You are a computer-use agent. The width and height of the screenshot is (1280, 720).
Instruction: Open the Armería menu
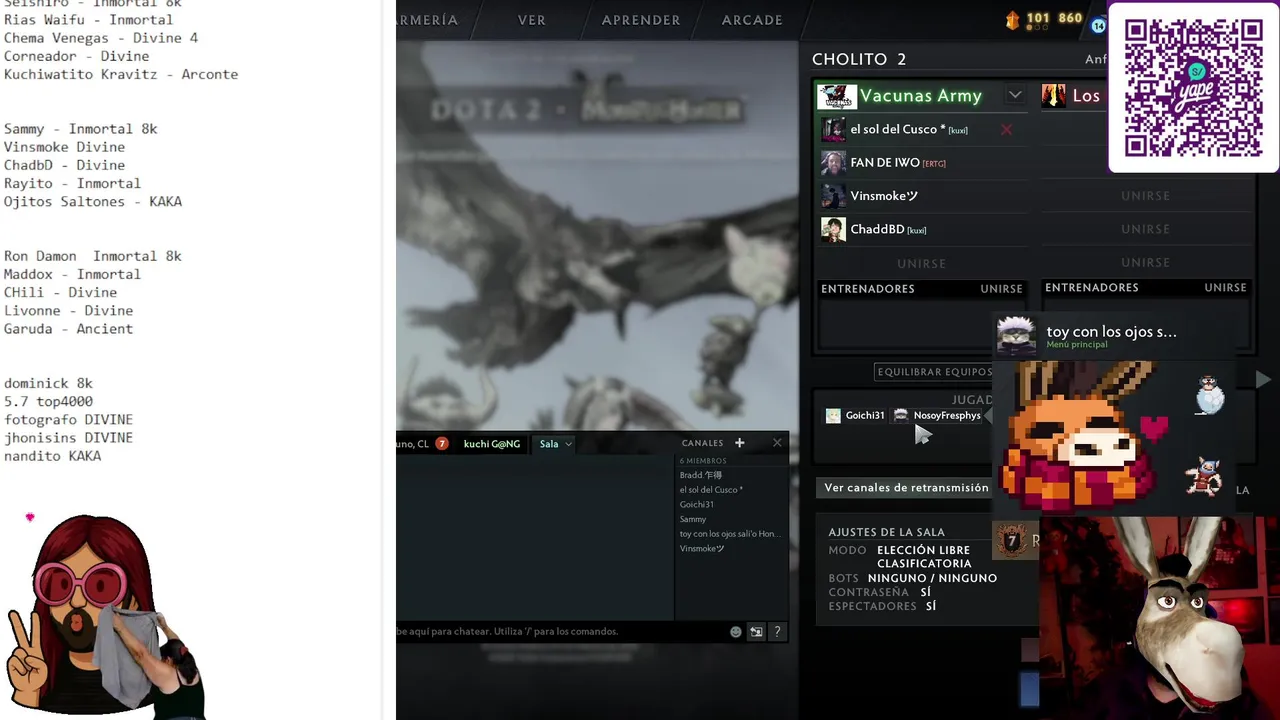428,20
